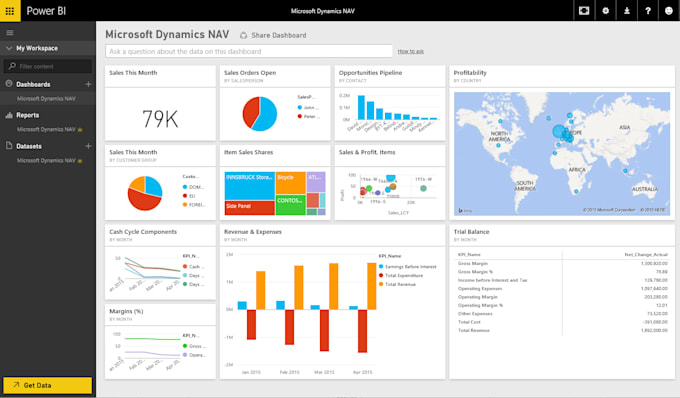Select the Side Panel block in treemap

click(250, 208)
